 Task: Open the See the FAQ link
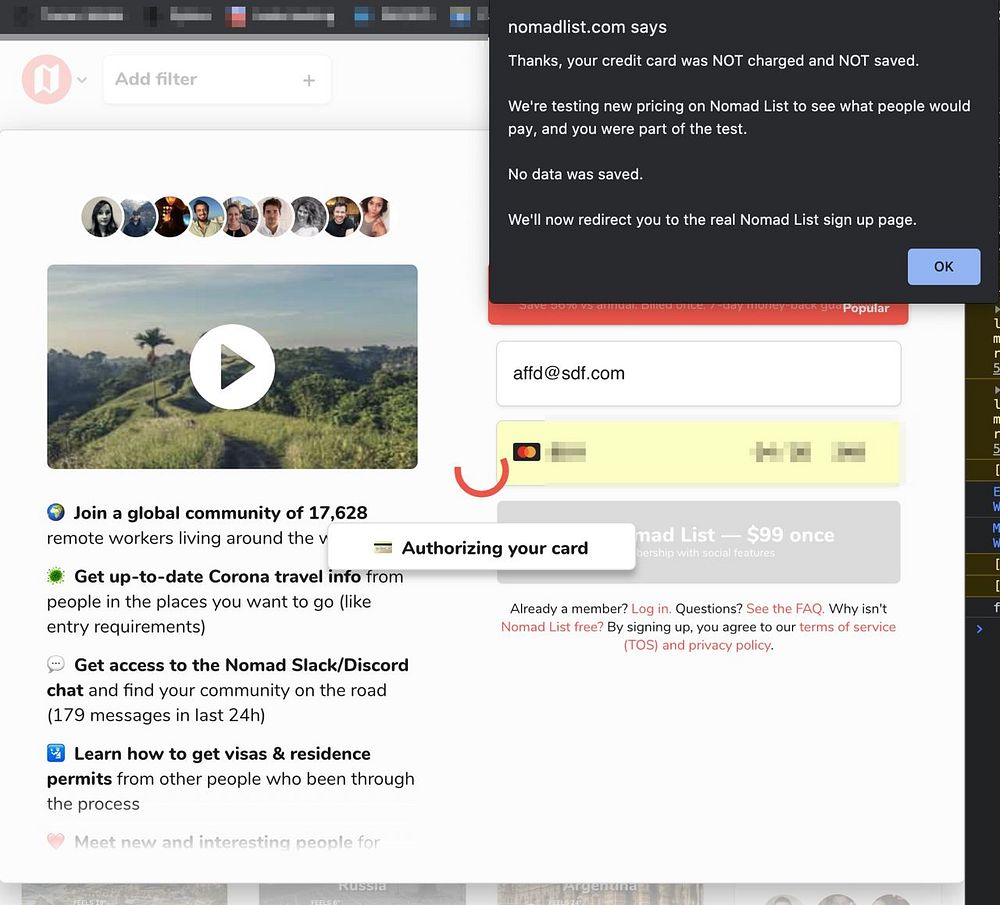click(x=785, y=608)
